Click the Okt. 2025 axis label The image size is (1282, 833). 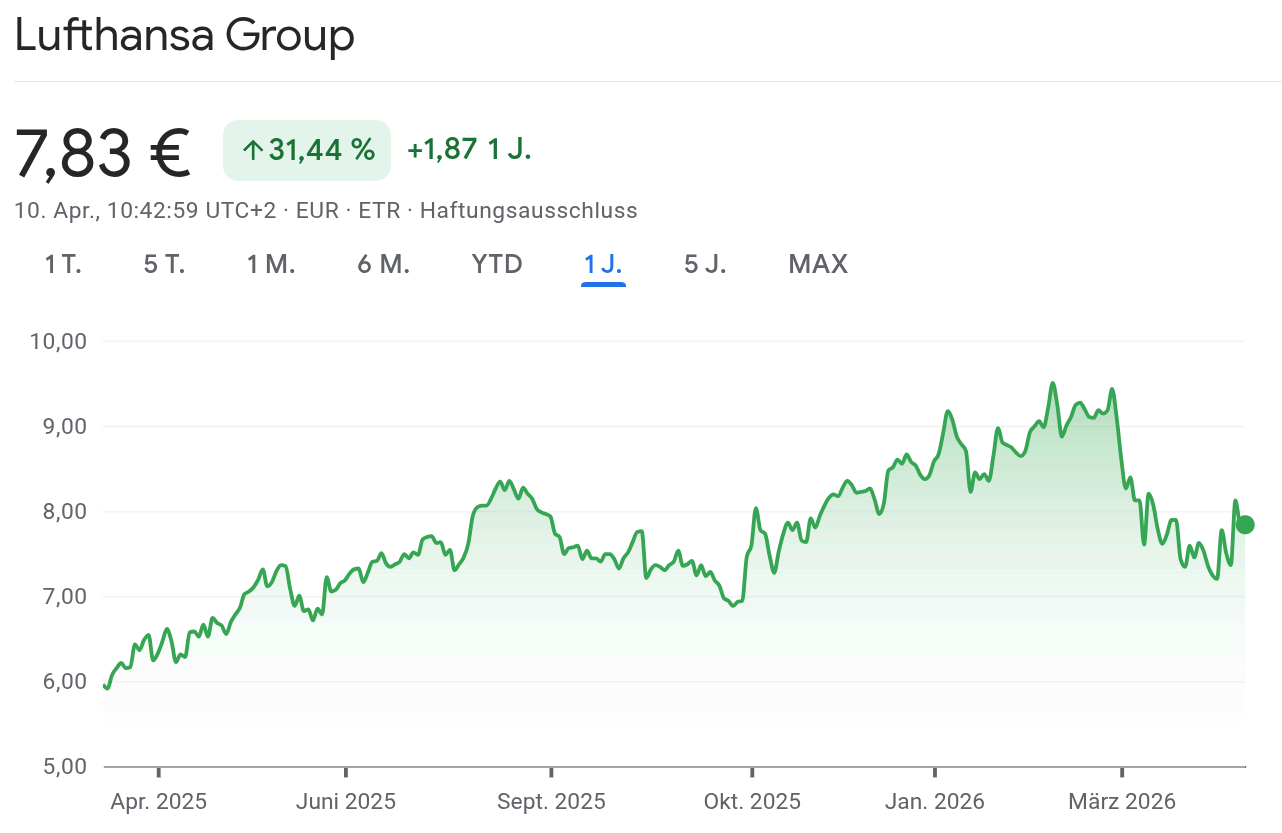(x=752, y=801)
